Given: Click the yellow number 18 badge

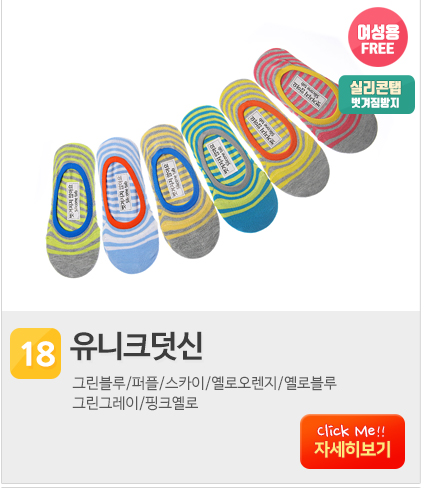Looking at the screenshot, I should [x=36, y=353].
